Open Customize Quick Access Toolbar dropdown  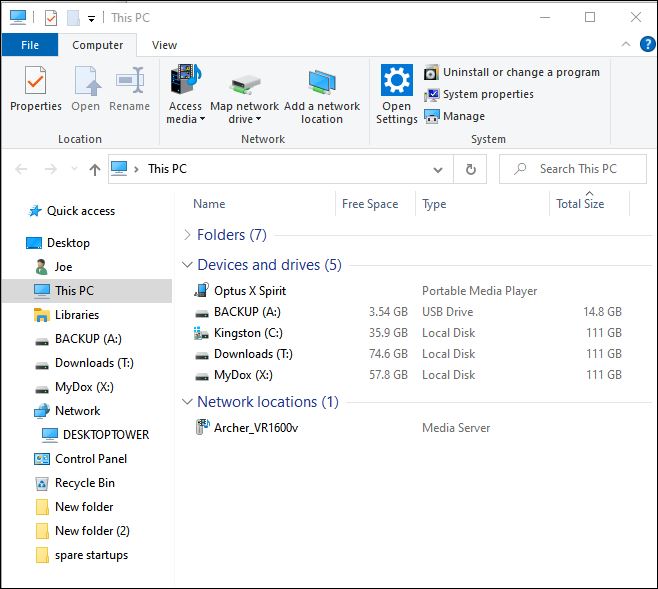coord(91,18)
